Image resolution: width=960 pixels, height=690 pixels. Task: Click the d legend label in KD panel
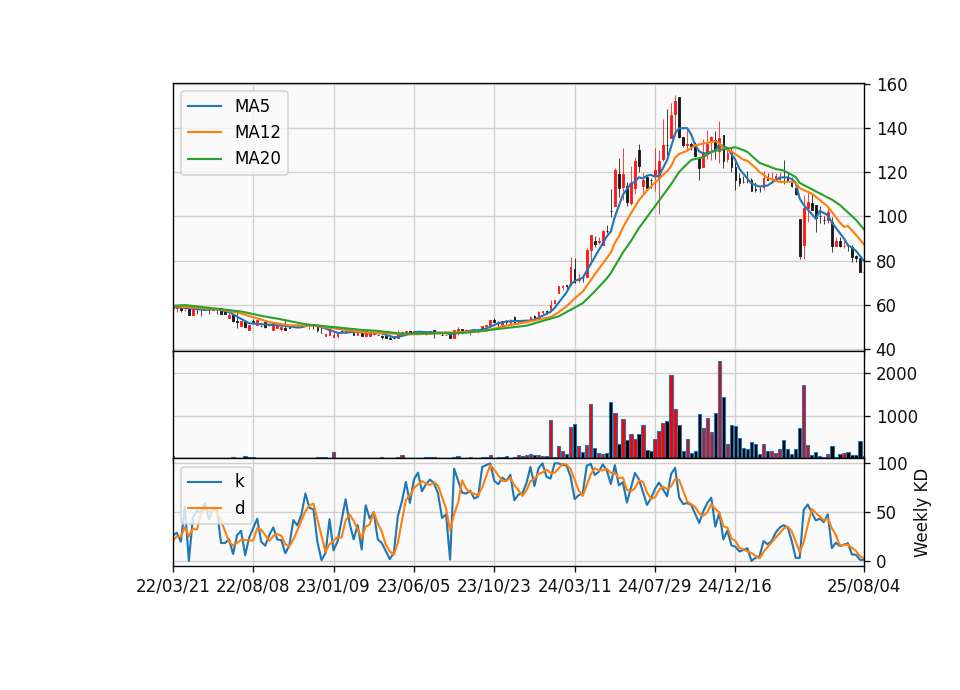pos(239,508)
